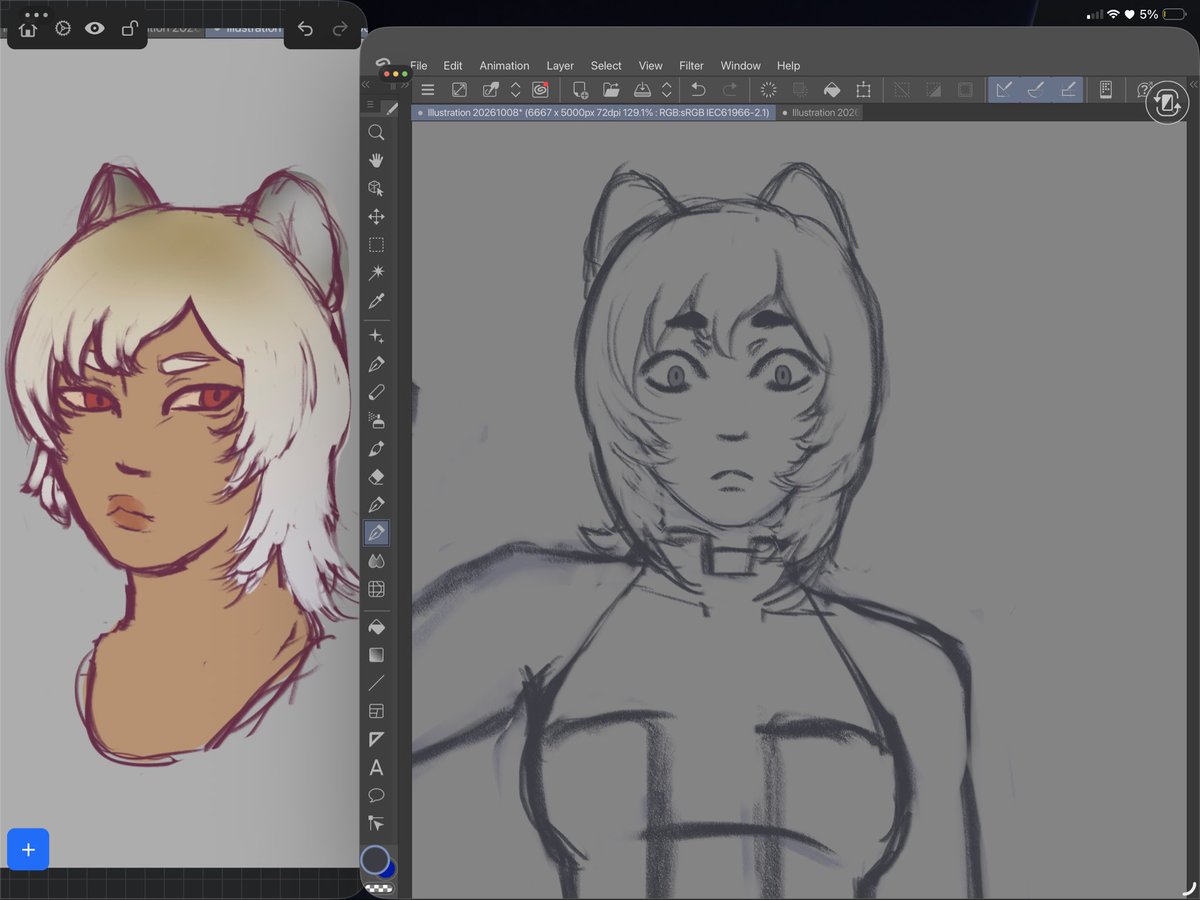This screenshot has width=1200, height=900.
Task: Go home in the left app
Action: coord(28,30)
